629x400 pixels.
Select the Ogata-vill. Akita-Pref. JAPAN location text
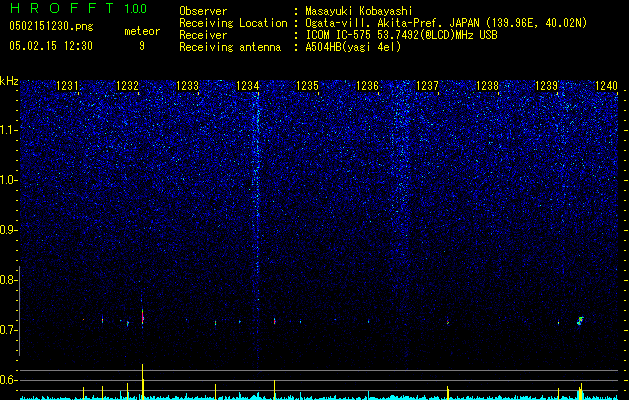coord(446,23)
